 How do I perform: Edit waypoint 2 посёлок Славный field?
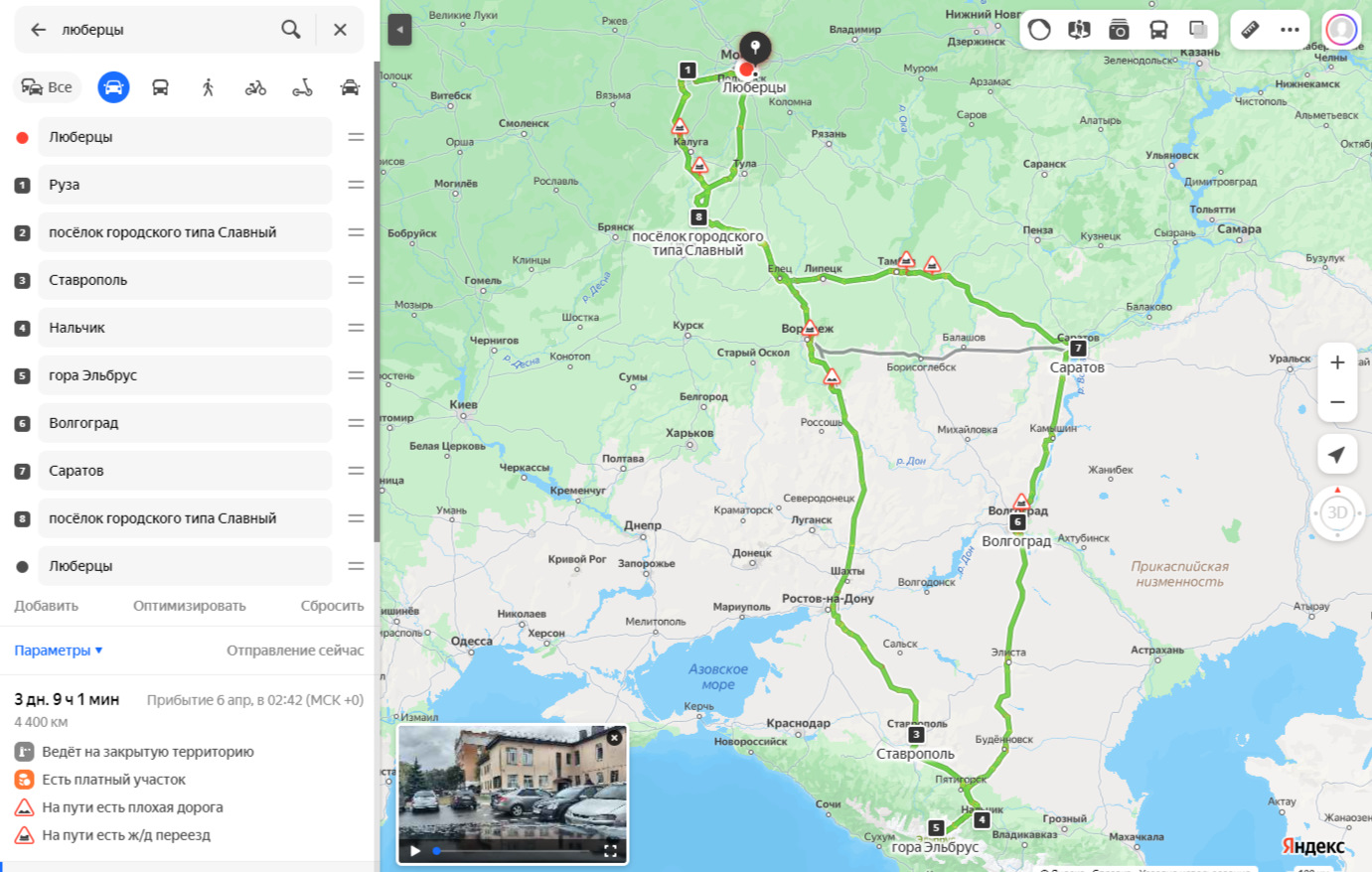click(185, 232)
